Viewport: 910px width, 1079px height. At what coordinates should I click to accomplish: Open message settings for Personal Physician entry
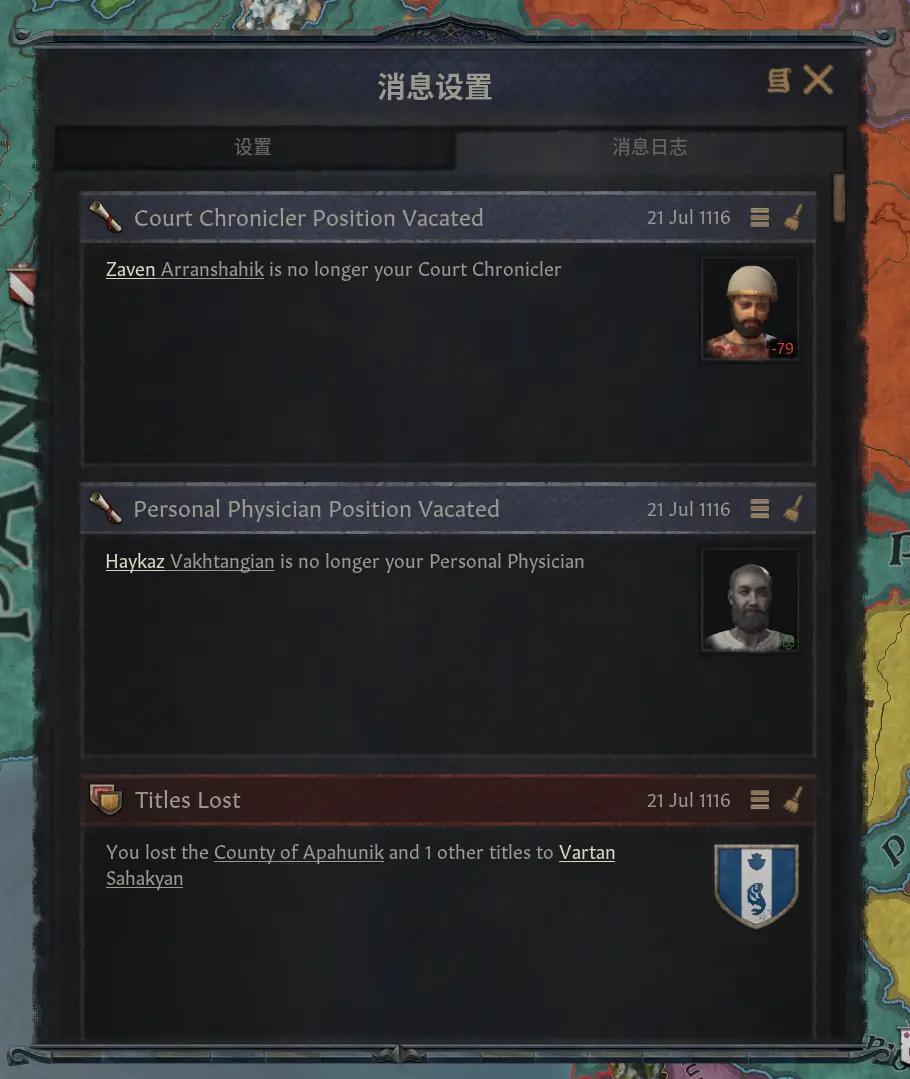coord(759,509)
